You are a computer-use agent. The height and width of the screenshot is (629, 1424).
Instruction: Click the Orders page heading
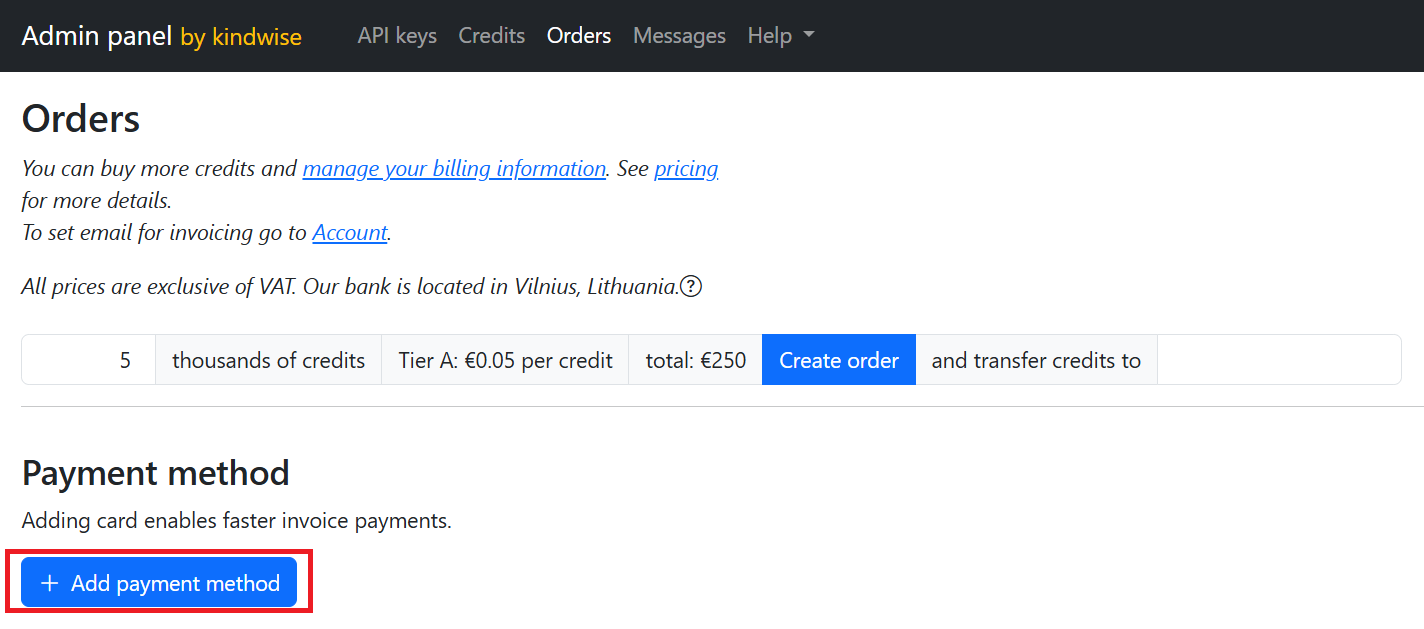pyautogui.click(x=80, y=118)
